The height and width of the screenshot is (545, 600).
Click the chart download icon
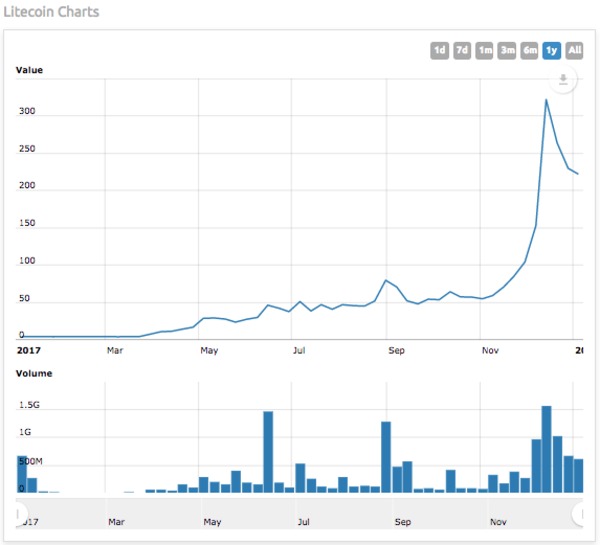coord(563,80)
